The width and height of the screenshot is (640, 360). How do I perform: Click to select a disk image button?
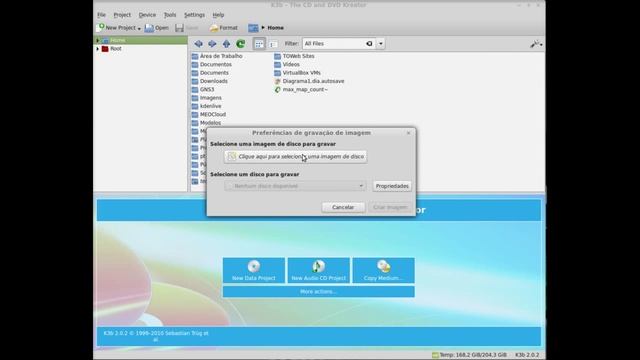[296, 156]
